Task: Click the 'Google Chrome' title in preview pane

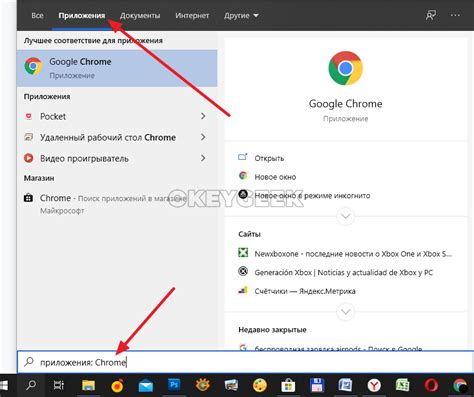Action: pyautogui.click(x=346, y=104)
